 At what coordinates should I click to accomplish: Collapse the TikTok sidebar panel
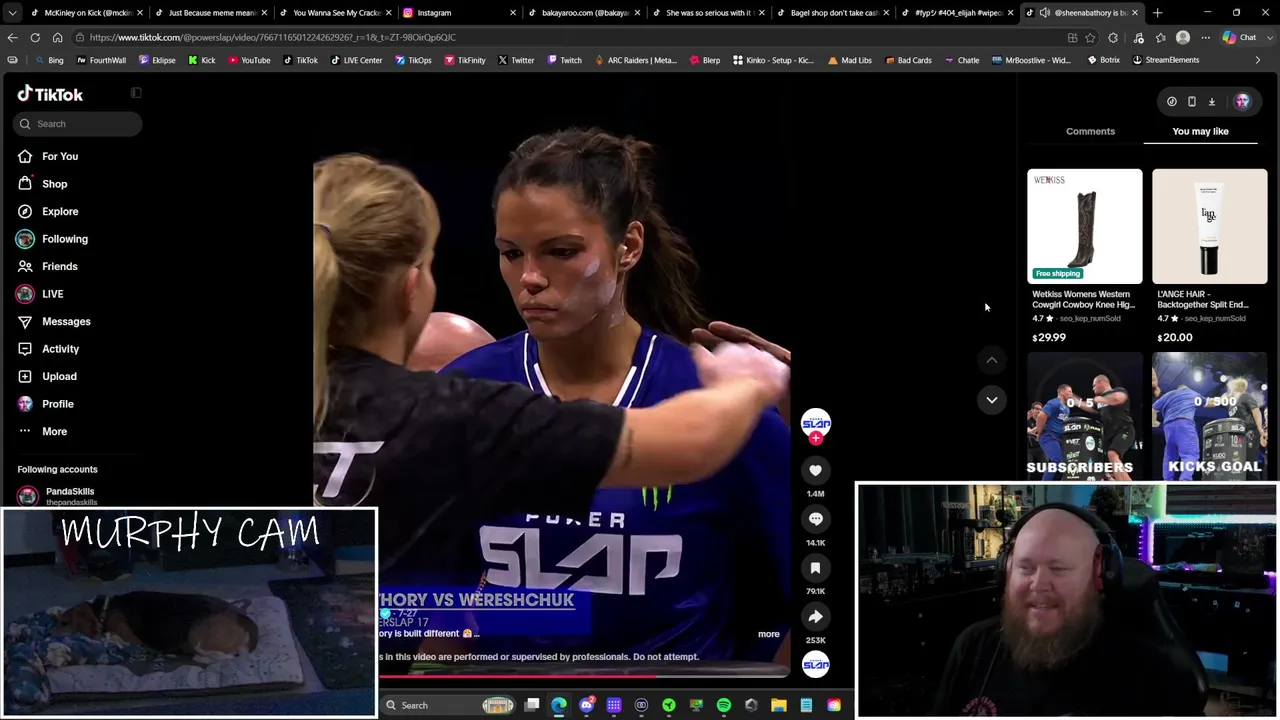pyautogui.click(x=136, y=93)
